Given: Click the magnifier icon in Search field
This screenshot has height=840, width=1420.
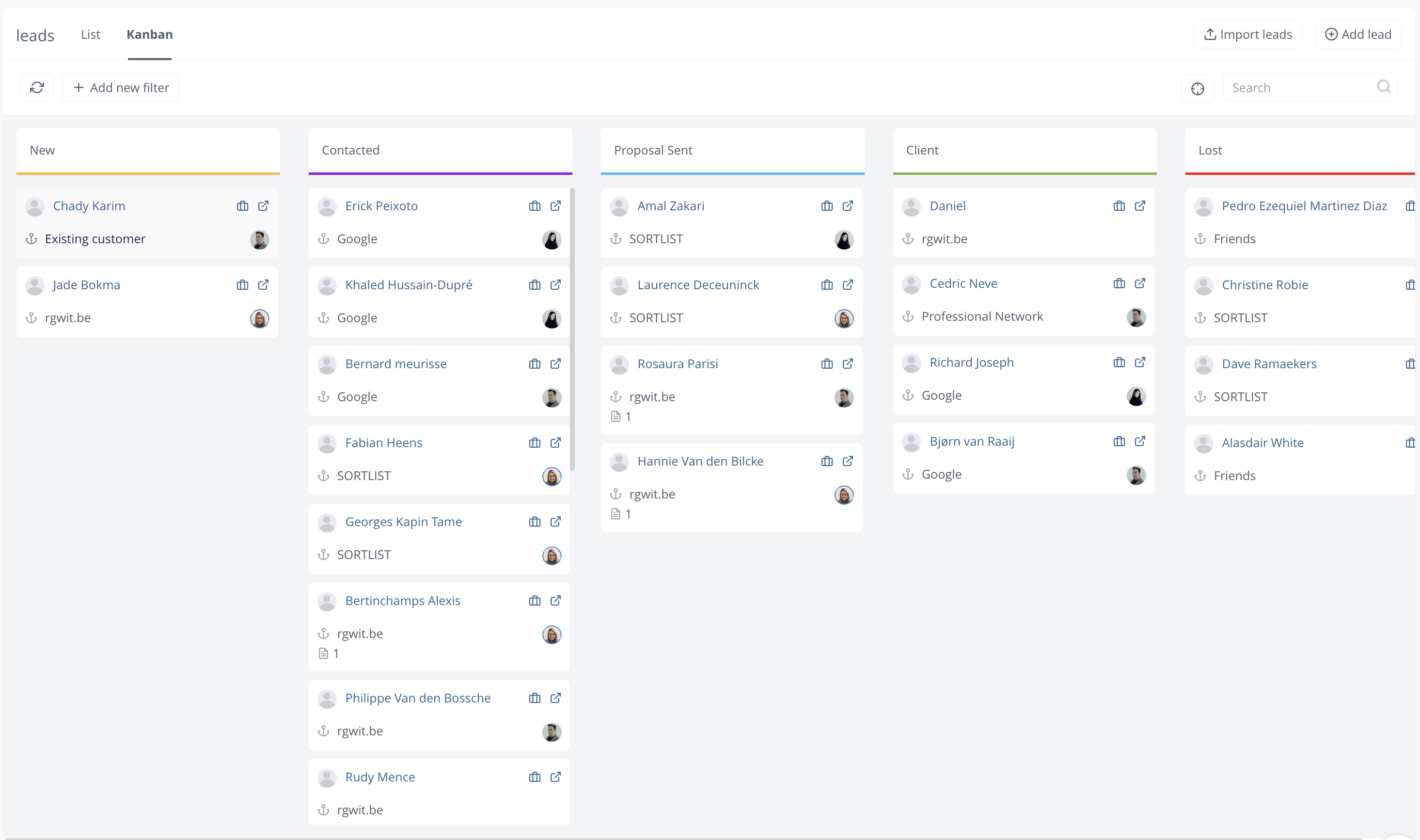Looking at the screenshot, I should (x=1383, y=87).
